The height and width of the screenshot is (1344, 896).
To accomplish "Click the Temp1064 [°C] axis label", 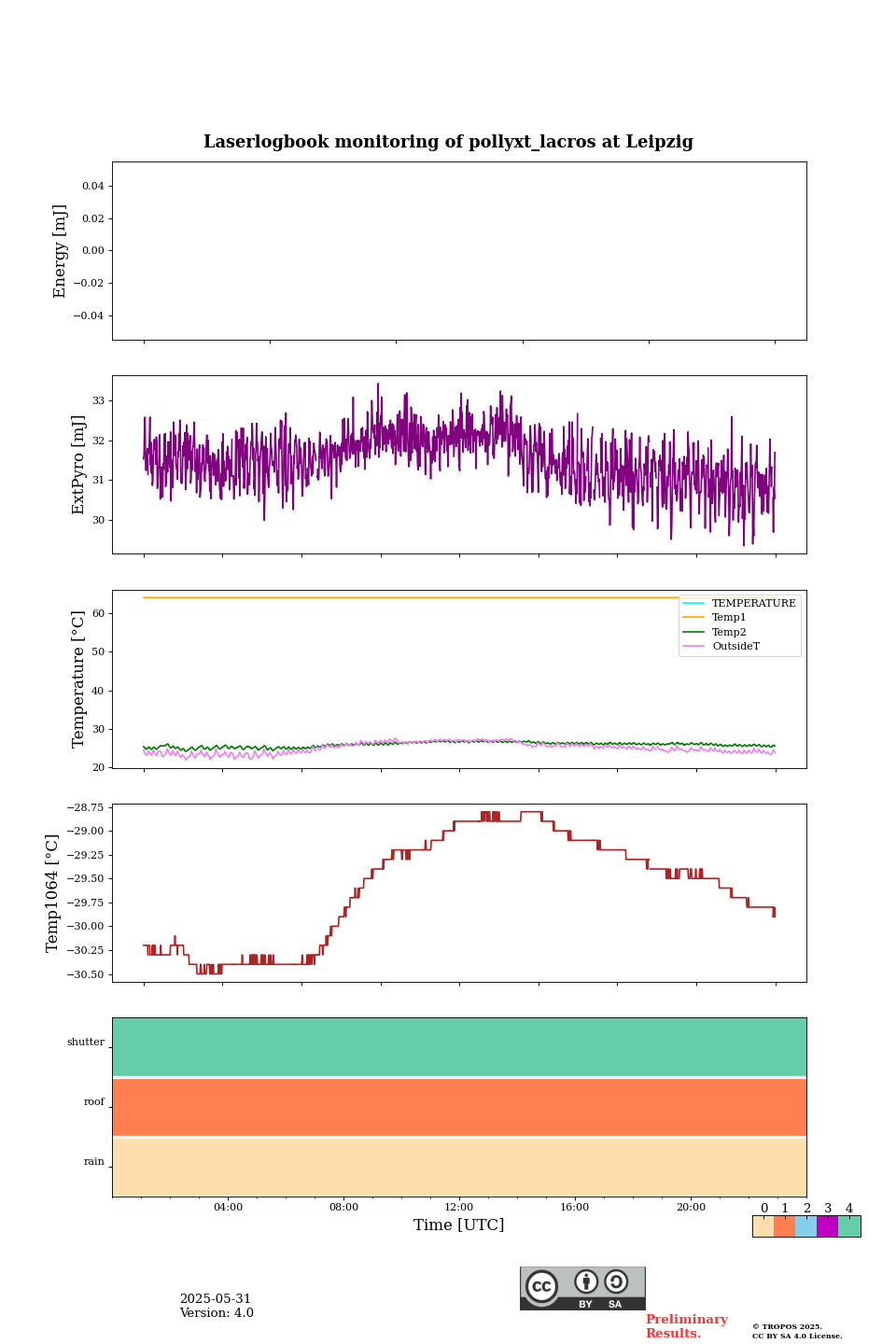I will point(52,893).
